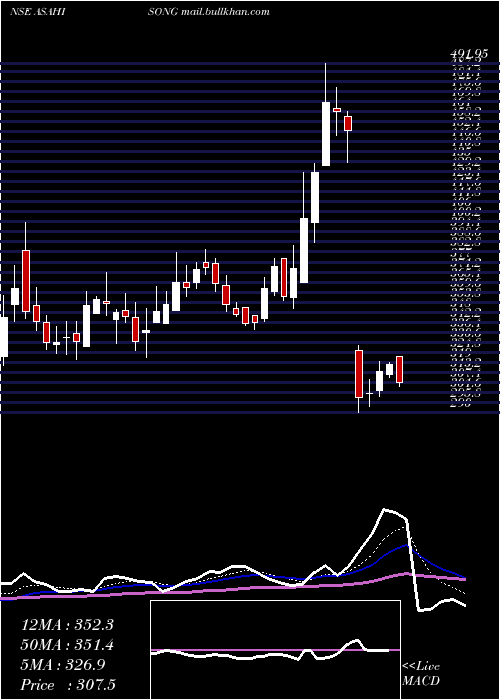This screenshot has height=700, width=500.
Task: Click the large red gap-down candle after the peak
Action: 358,374
